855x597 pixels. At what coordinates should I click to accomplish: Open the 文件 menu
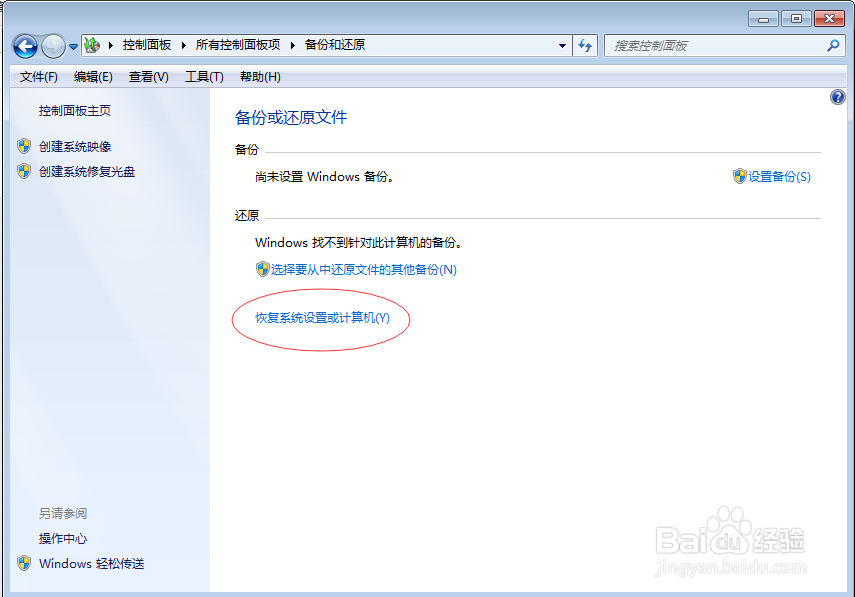click(x=37, y=76)
